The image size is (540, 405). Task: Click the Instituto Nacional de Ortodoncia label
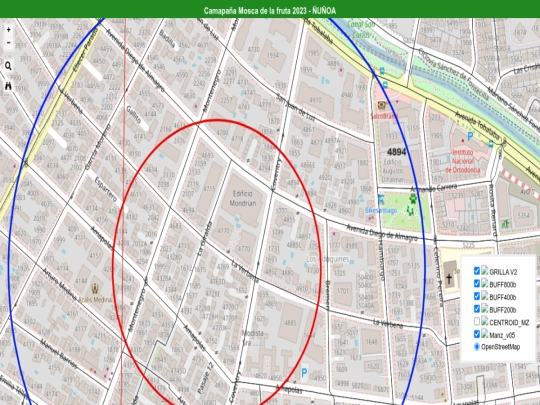[x=463, y=161]
